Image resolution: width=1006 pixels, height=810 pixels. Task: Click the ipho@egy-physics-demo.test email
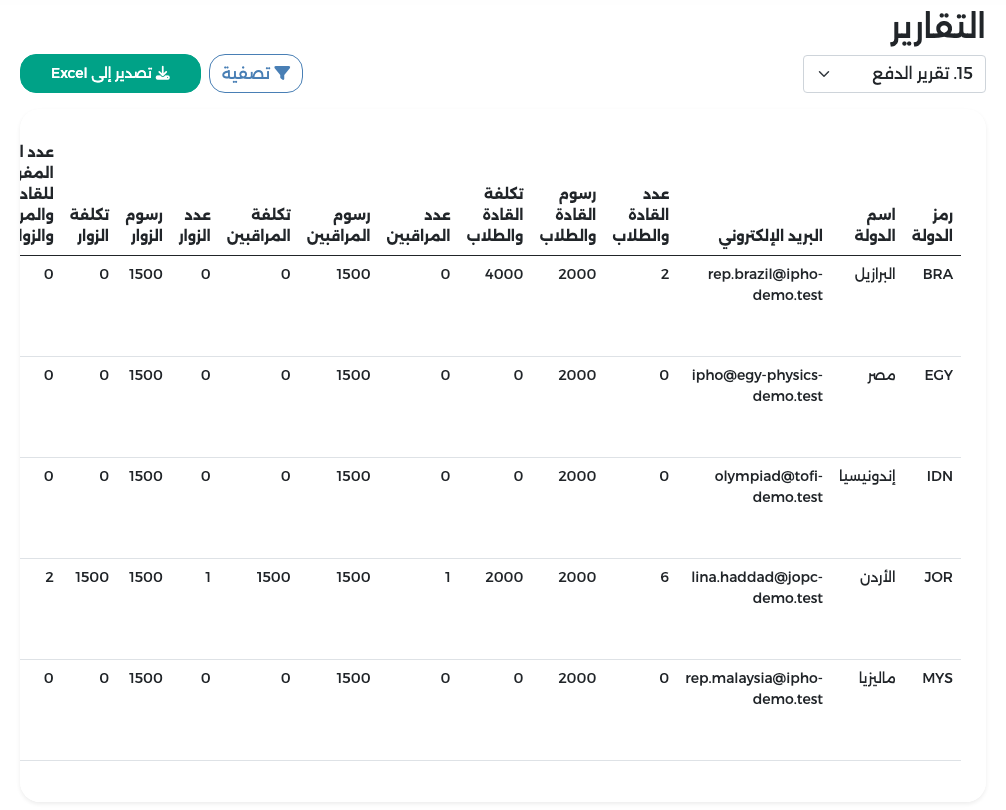(x=757, y=385)
